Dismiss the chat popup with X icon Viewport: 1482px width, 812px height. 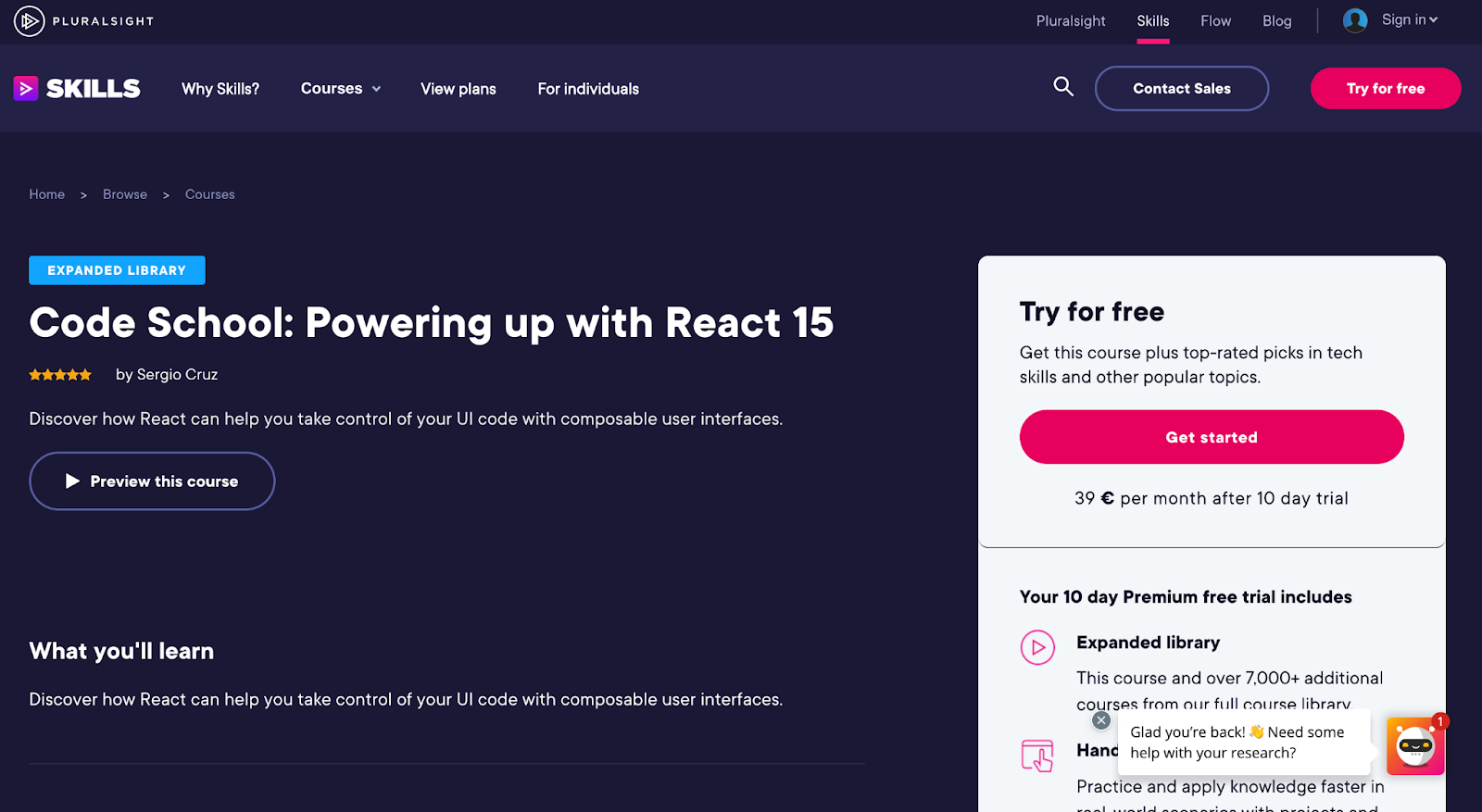[x=1101, y=720]
